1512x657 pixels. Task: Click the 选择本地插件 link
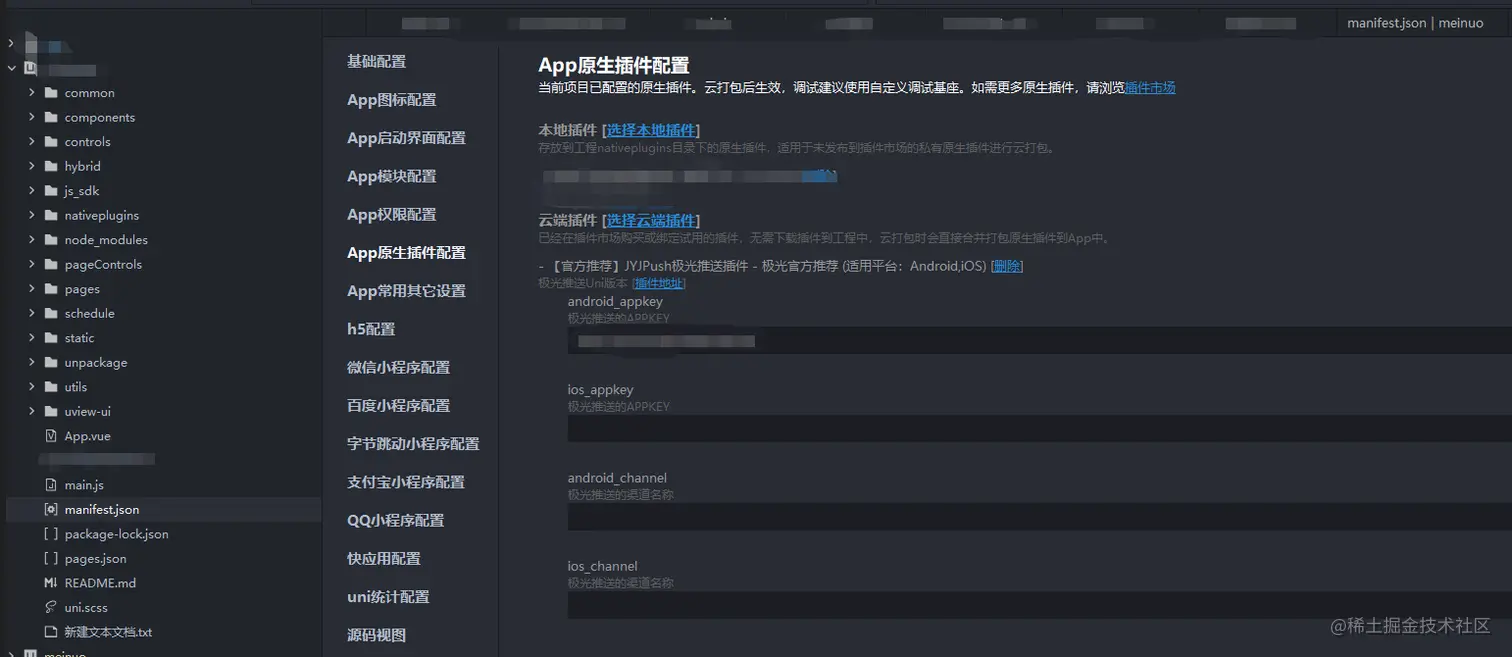click(652, 130)
